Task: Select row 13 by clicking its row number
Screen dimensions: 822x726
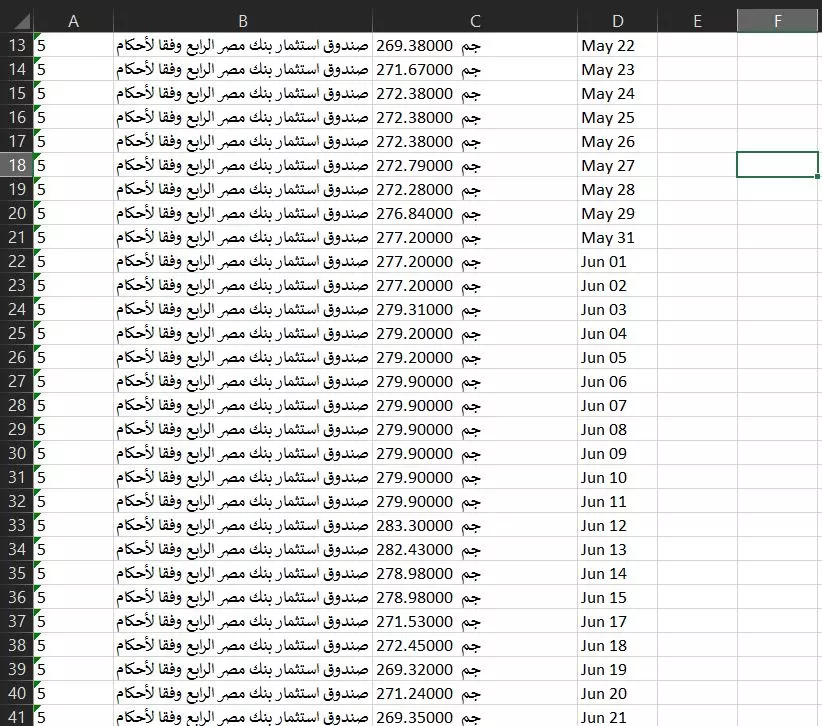Action: tap(18, 45)
